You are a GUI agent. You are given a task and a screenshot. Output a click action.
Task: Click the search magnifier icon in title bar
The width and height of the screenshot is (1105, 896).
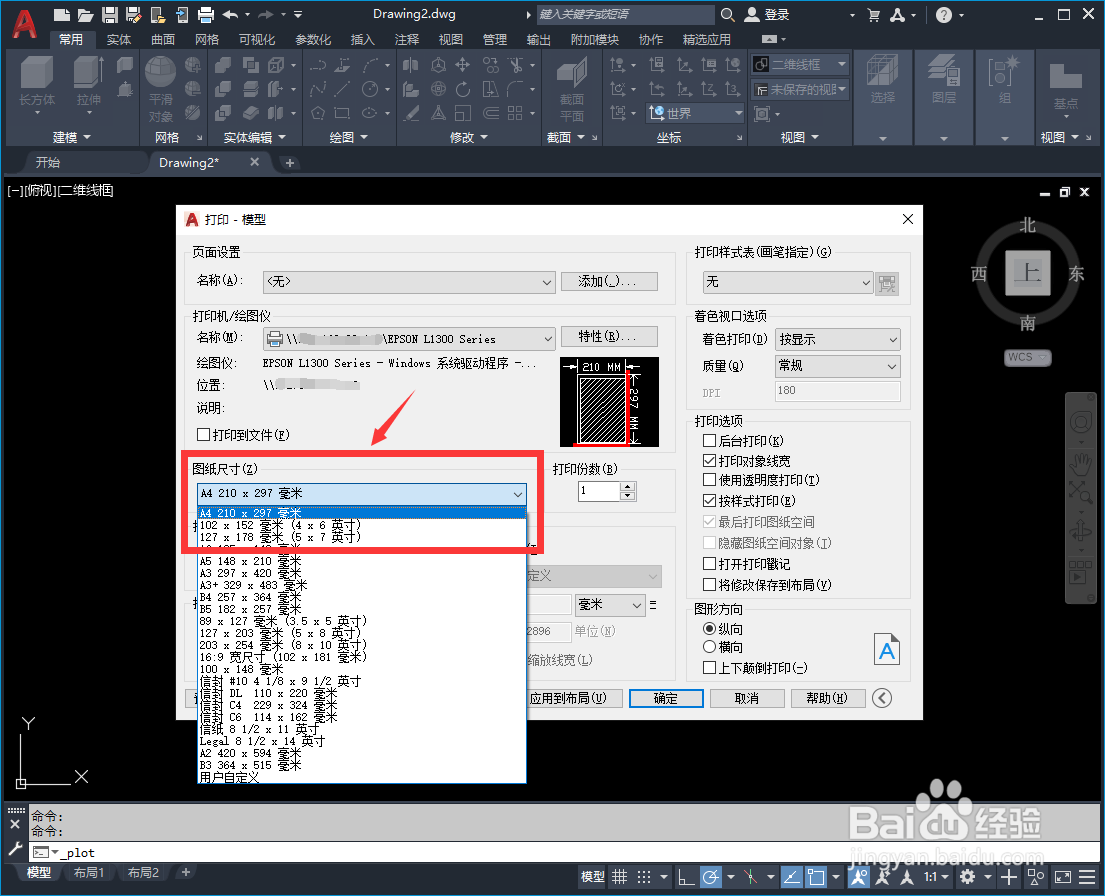(x=728, y=14)
